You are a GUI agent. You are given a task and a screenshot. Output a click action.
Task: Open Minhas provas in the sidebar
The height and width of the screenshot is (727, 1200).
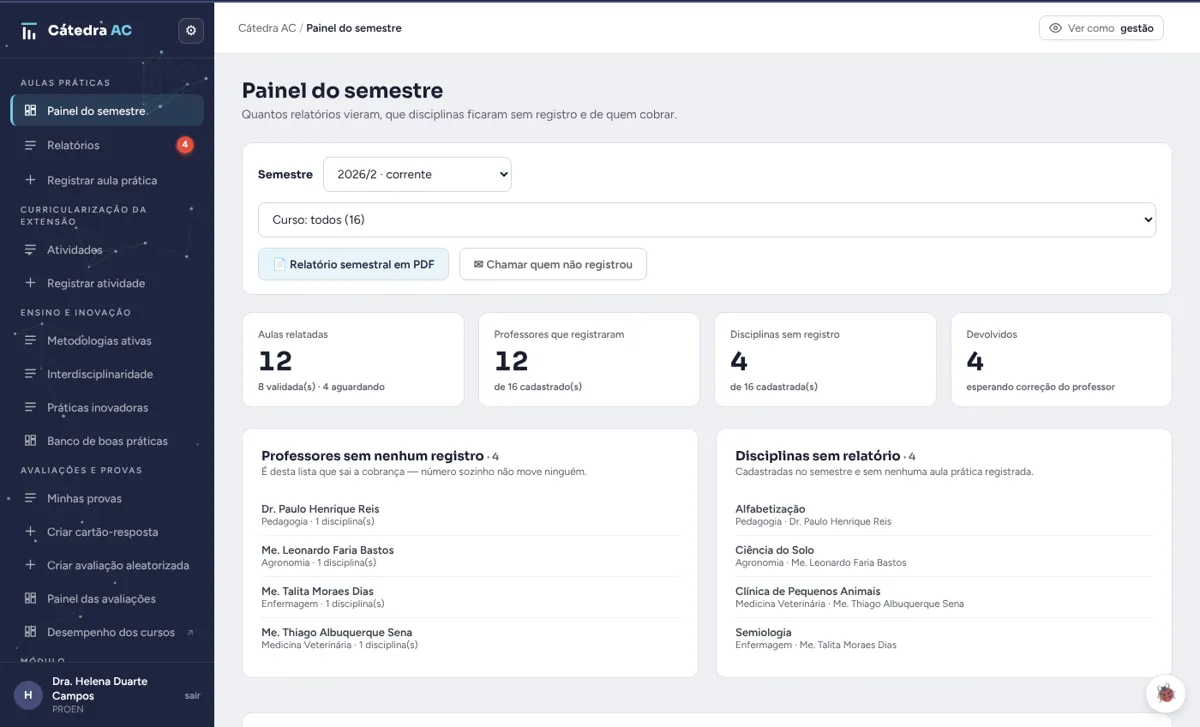click(107, 498)
